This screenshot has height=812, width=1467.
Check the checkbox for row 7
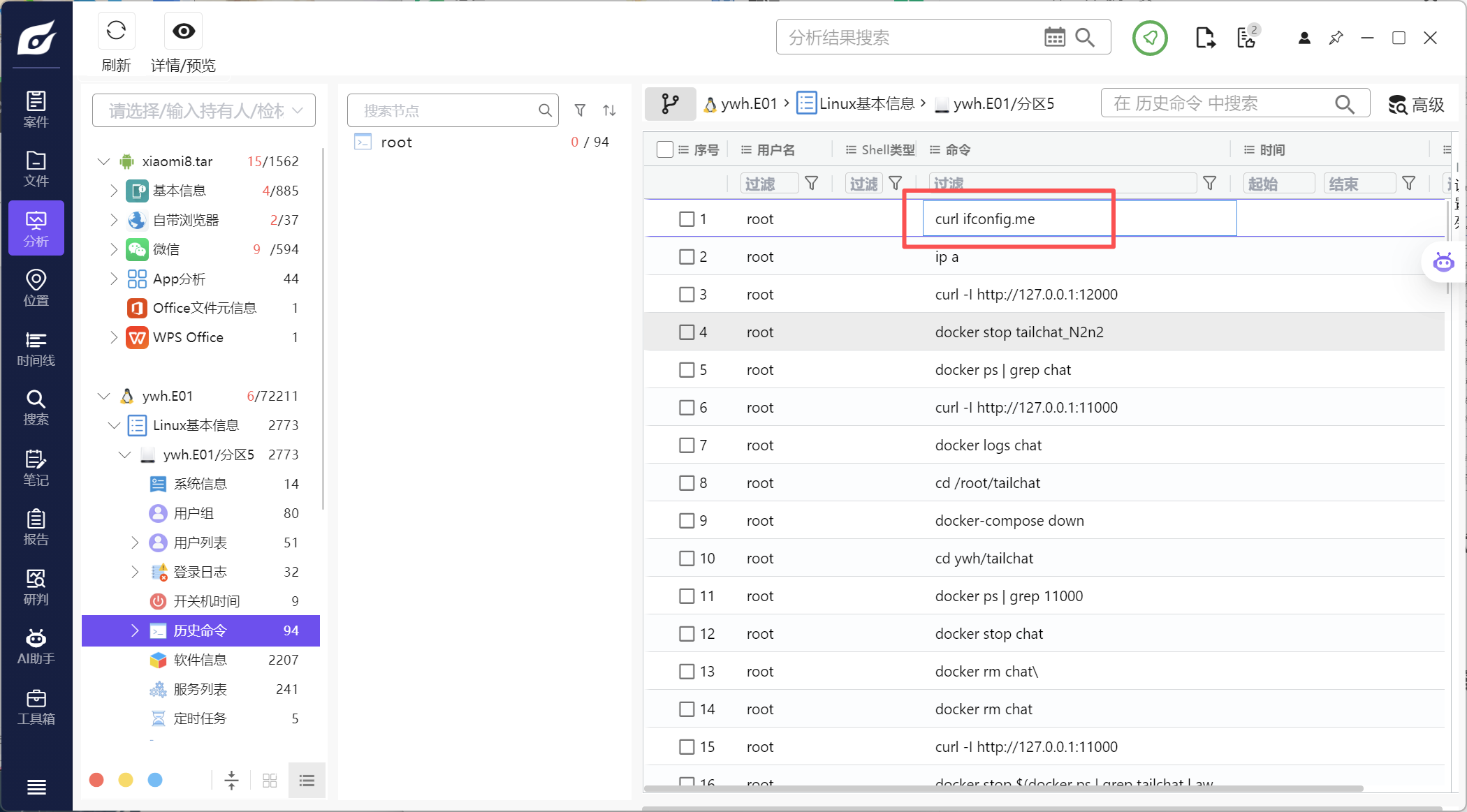687,445
